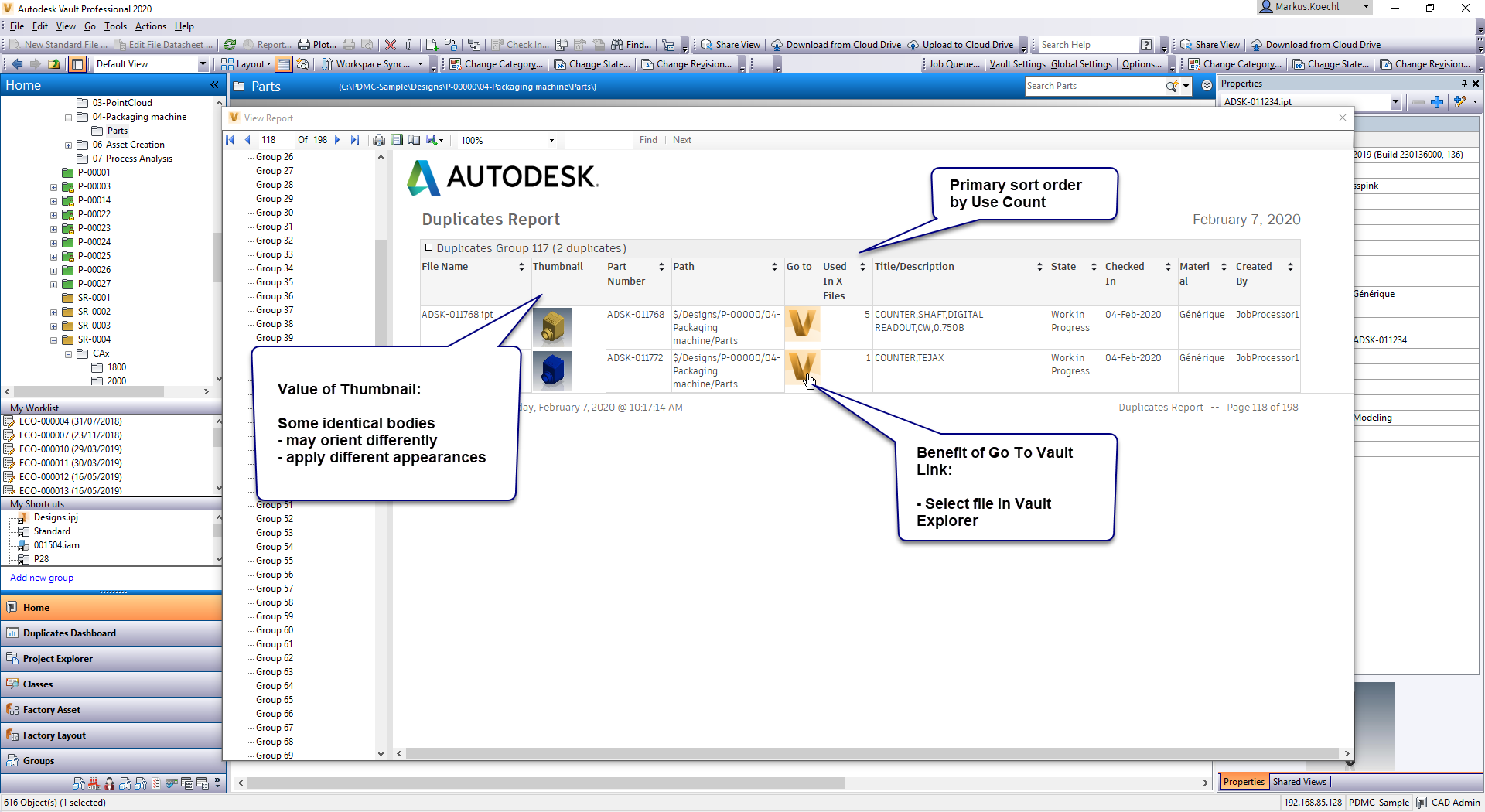
Task: Collapse Duplicates Group 117 section
Action: (x=428, y=247)
